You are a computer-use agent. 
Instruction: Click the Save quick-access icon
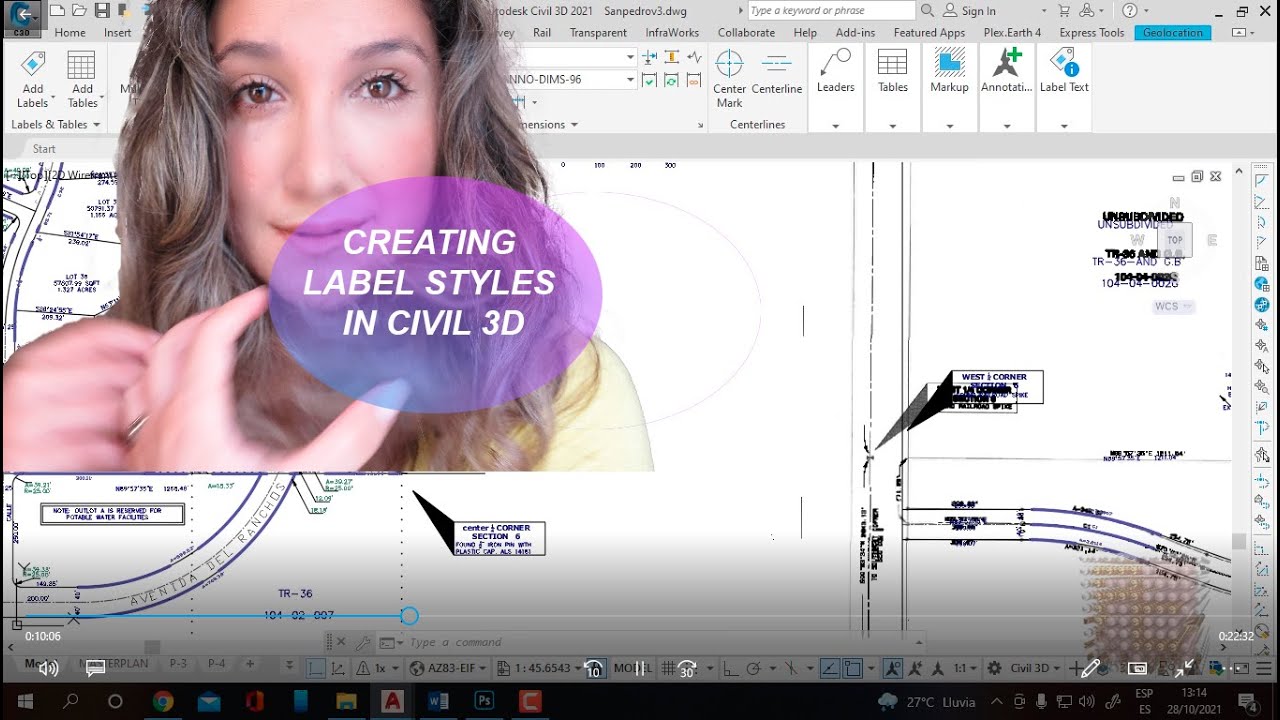pos(102,11)
